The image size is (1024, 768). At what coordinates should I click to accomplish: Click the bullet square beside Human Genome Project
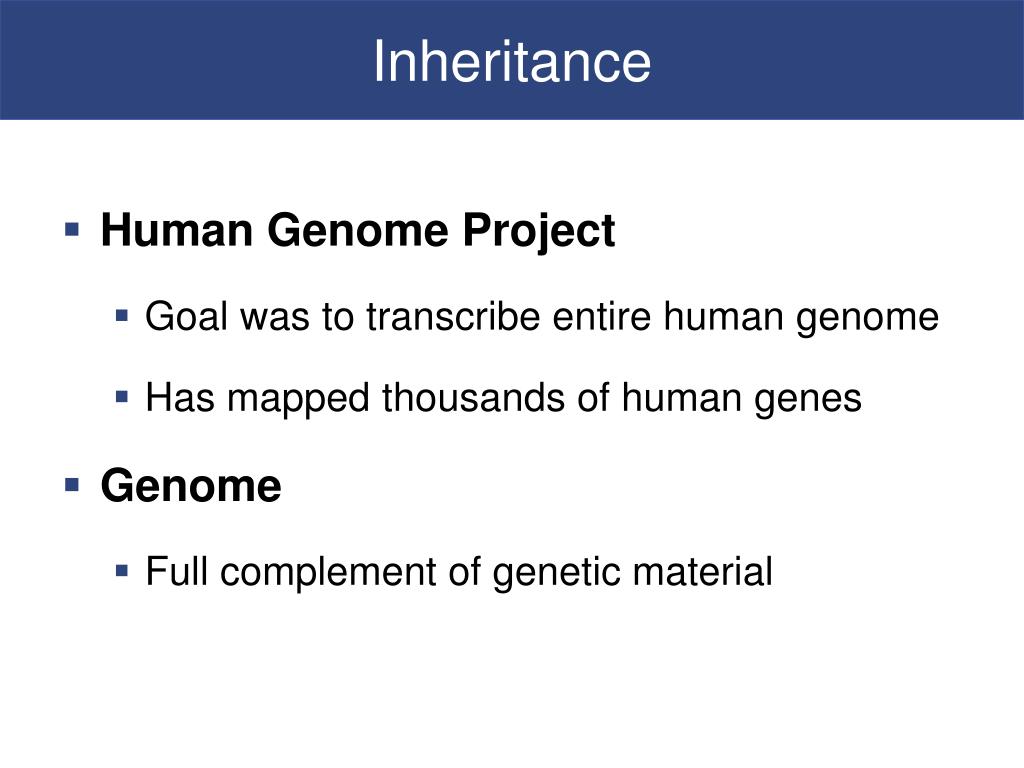coord(72,229)
